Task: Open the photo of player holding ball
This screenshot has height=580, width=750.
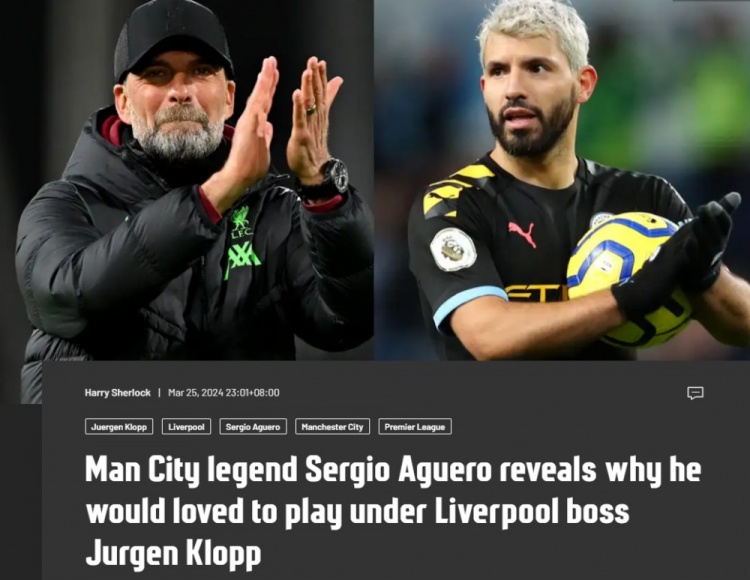Action: tap(562, 180)
